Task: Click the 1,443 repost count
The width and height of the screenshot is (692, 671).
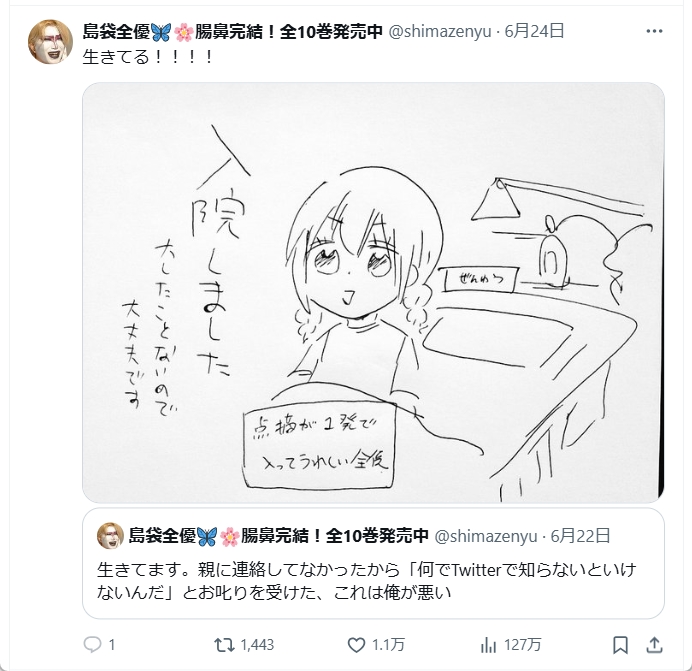Action: tap(257, 645)
